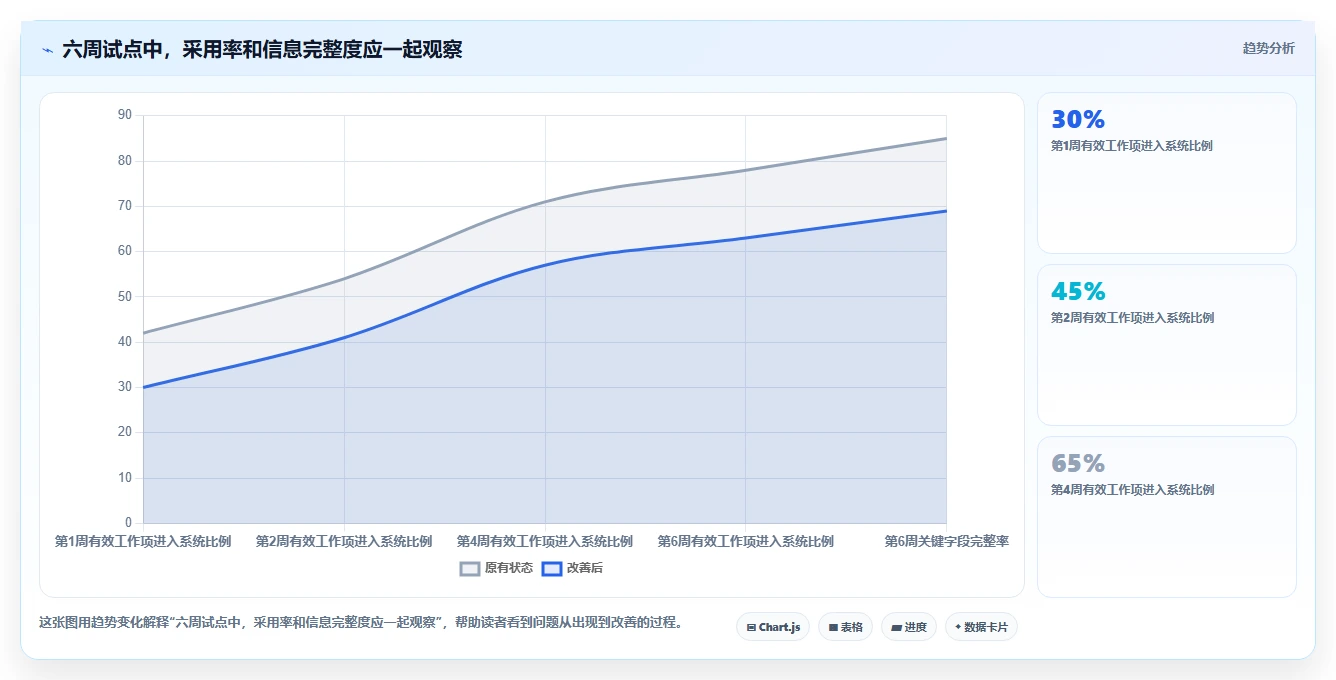Click 第4周有效工作项进入系统比例 under 65% card
This screenshot has width=1336, height=680.
pos(1132,490)
